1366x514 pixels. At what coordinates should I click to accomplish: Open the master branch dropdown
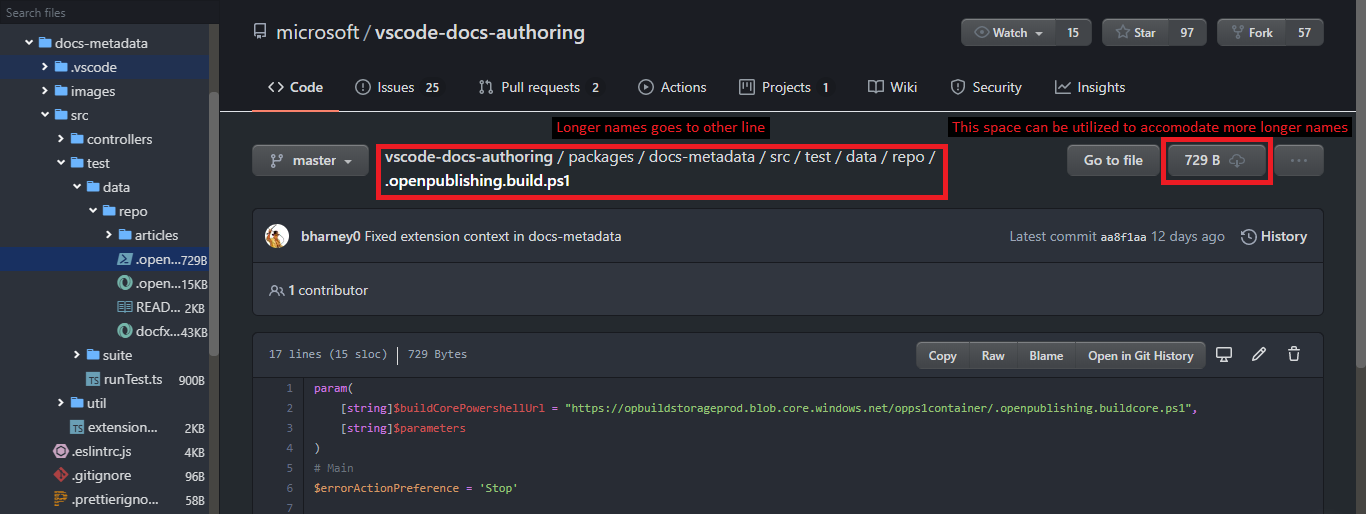pos(311,160)
